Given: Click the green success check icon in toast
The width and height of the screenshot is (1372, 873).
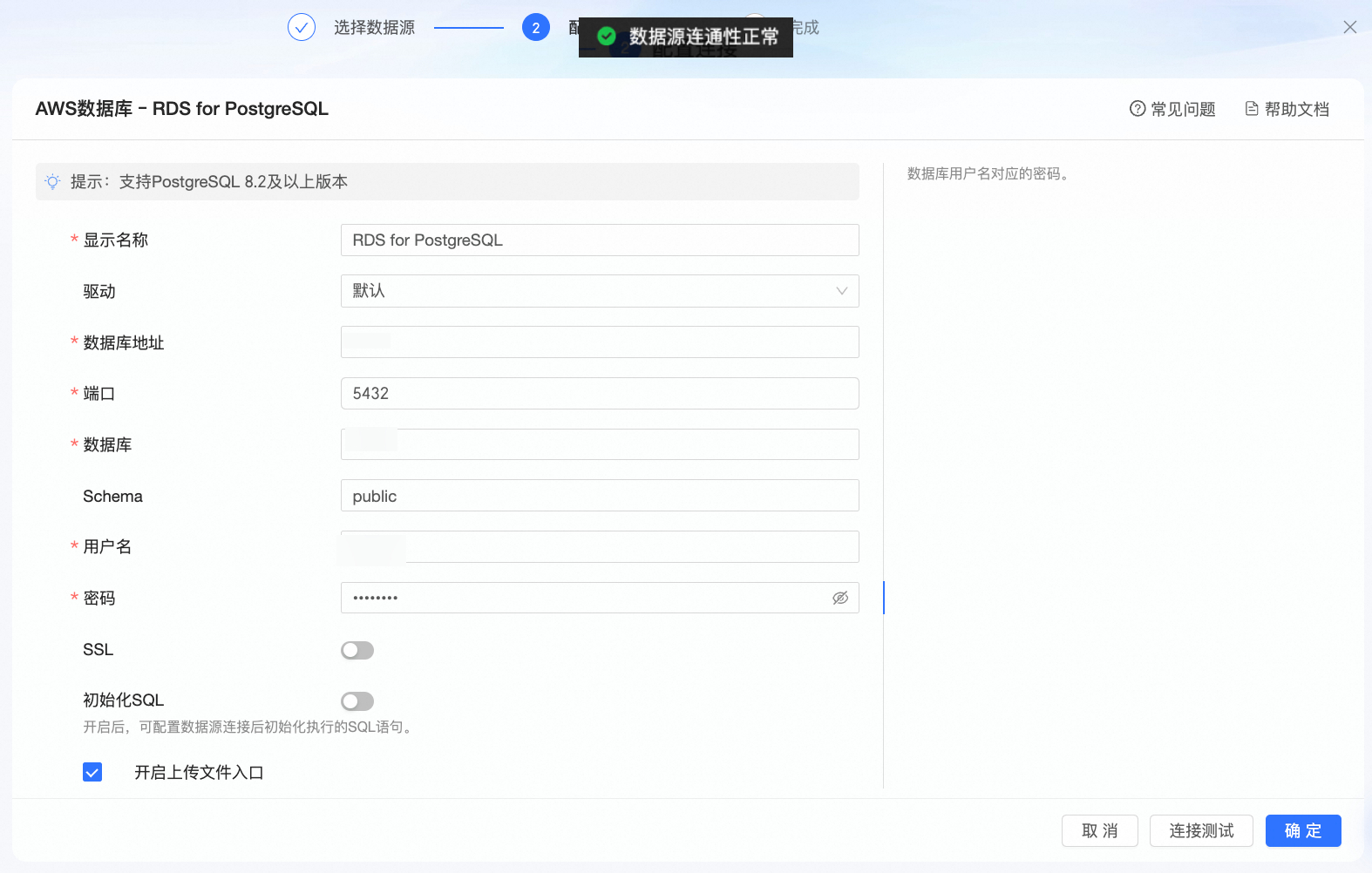Looking at the screenshot, I should pos(607,37).
